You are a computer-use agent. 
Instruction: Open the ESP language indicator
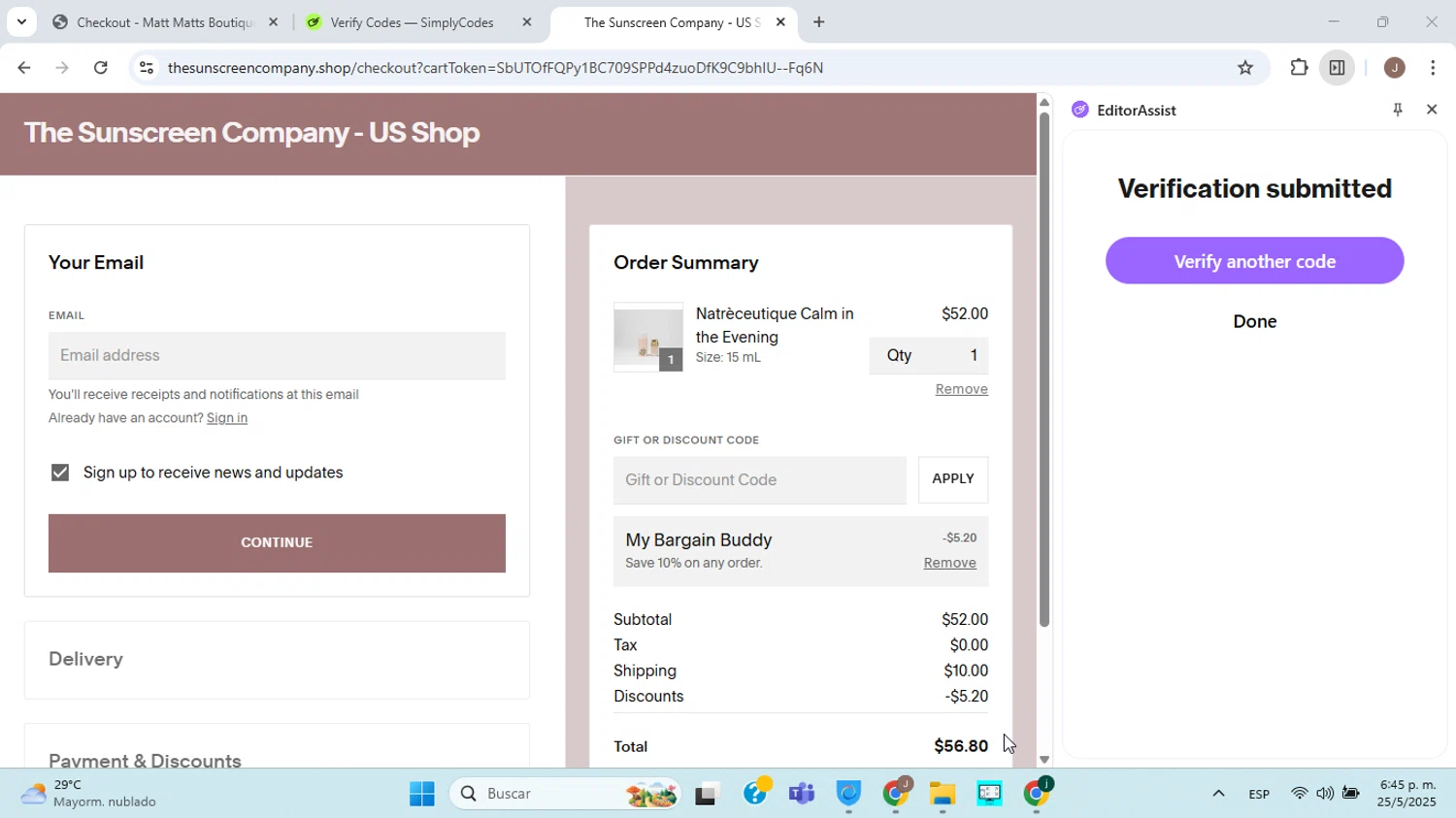pyautogui.click(x=1259, y=794)
